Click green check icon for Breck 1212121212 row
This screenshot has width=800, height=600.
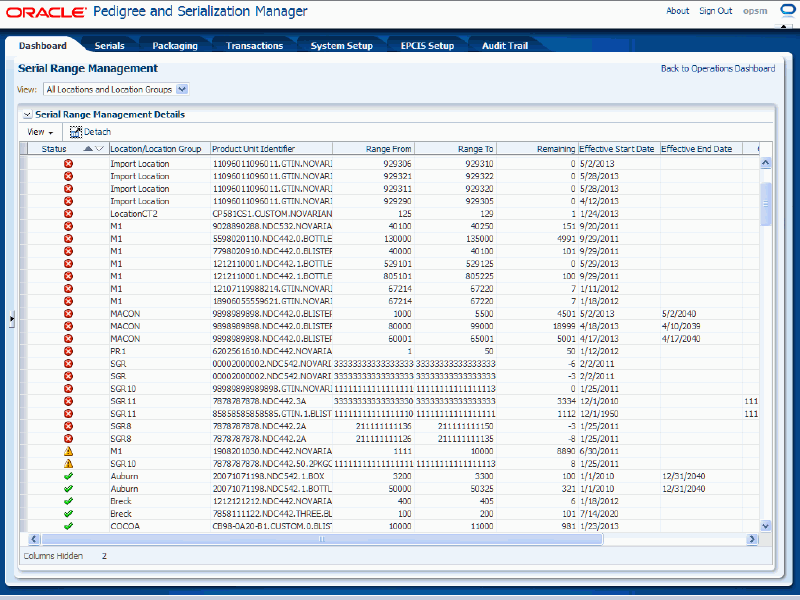coord(68,501)
